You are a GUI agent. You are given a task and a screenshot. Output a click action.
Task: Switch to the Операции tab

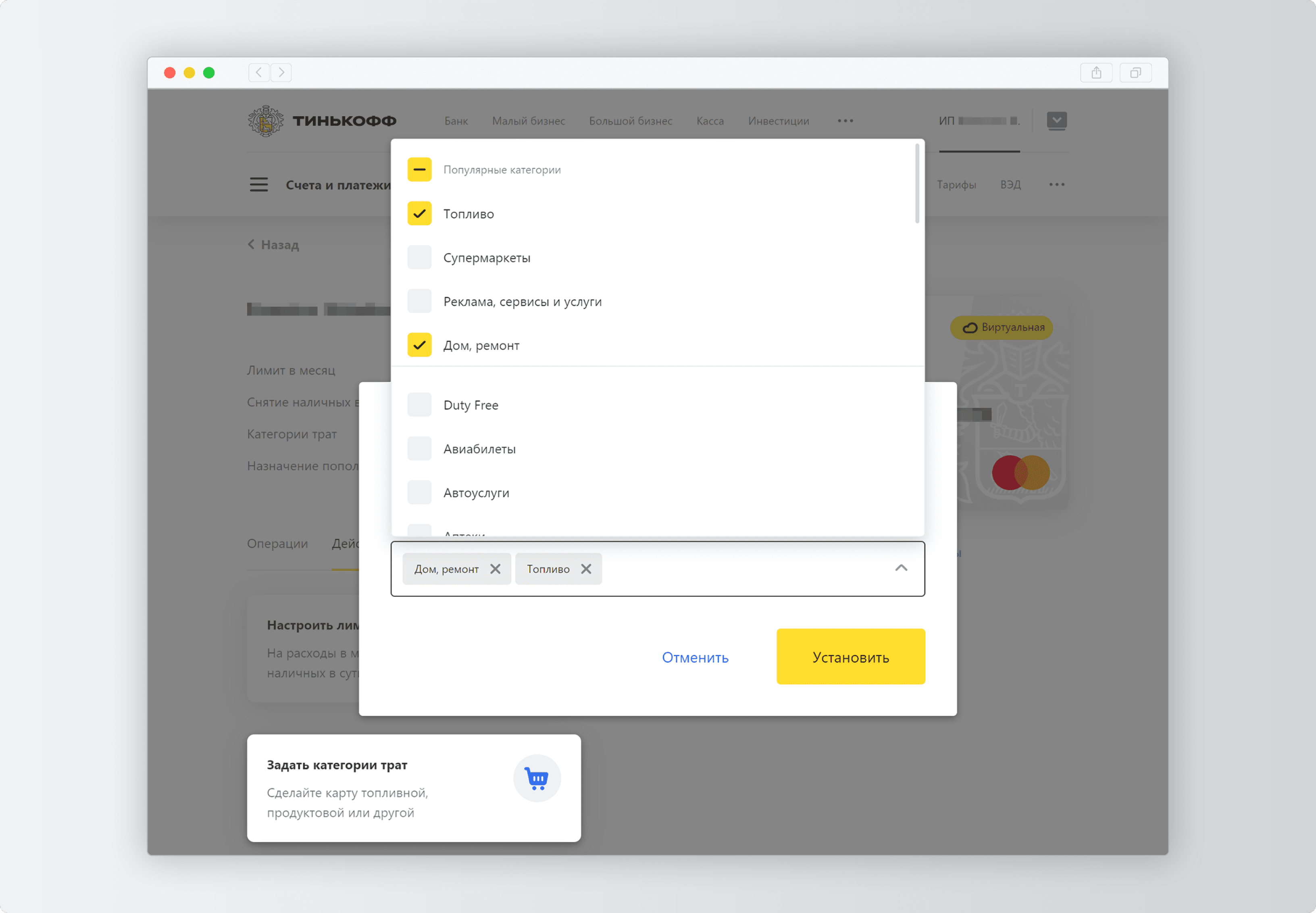click(x=277, y=544)
